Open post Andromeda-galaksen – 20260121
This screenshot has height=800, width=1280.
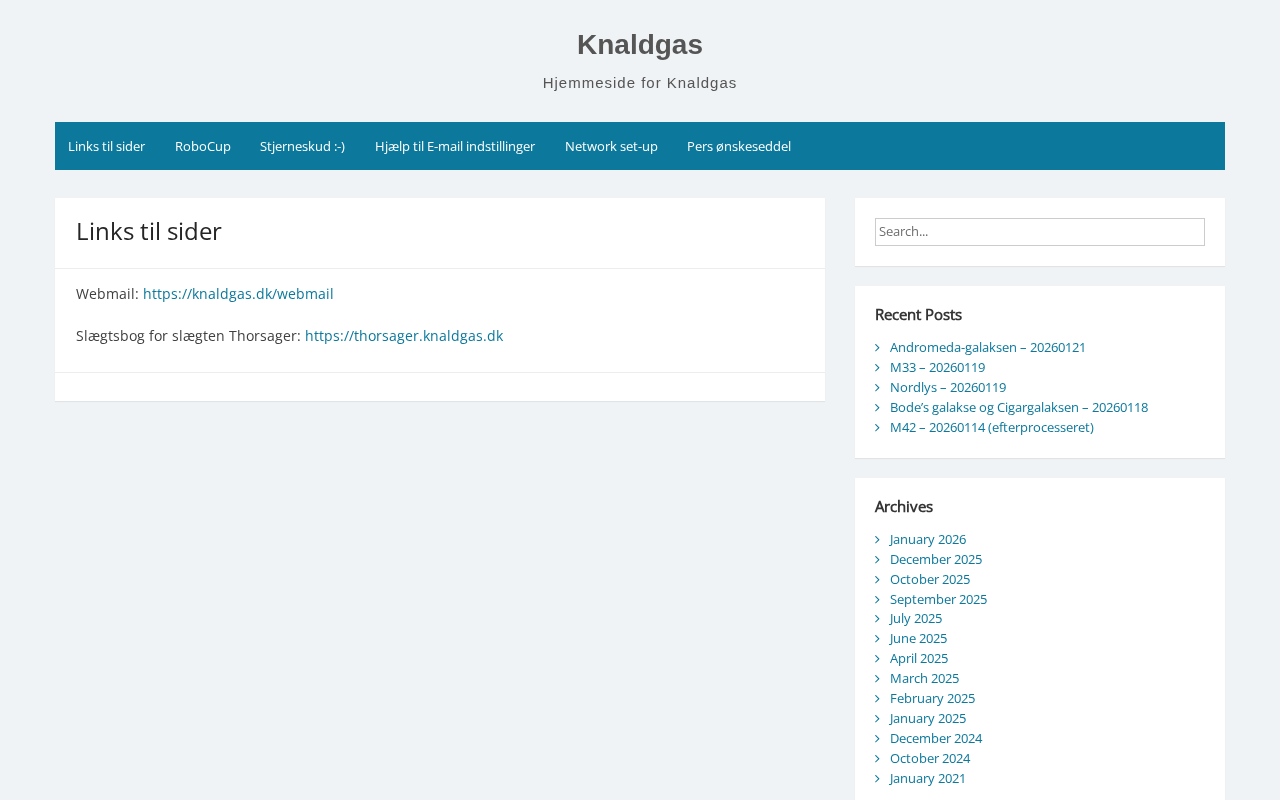(988, 347)
